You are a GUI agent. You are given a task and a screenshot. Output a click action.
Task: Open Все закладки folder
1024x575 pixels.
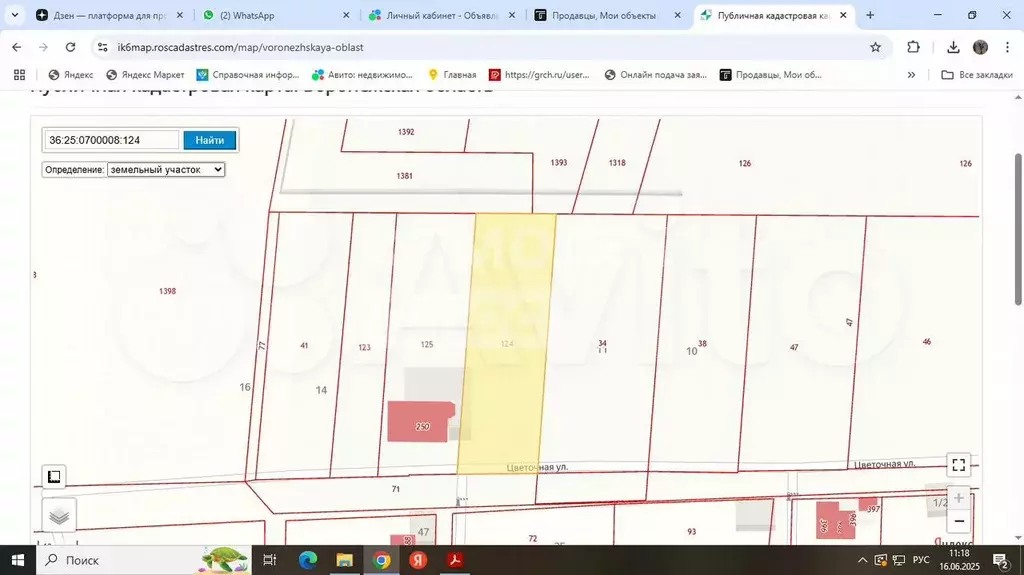click(x=977, y=74)
